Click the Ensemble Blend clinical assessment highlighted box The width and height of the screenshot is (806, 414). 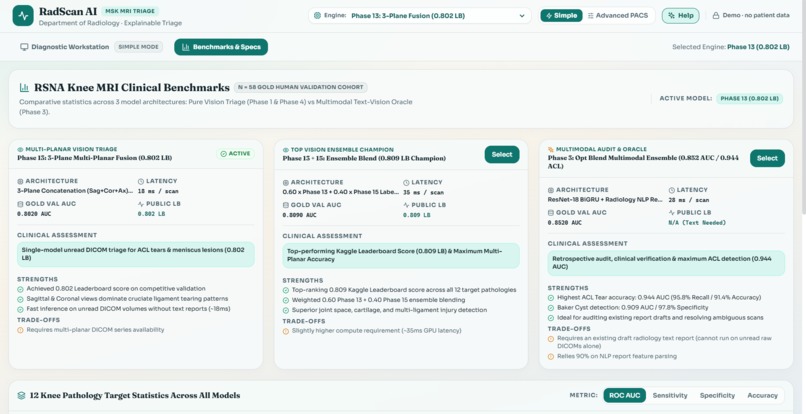pos(401,256)
